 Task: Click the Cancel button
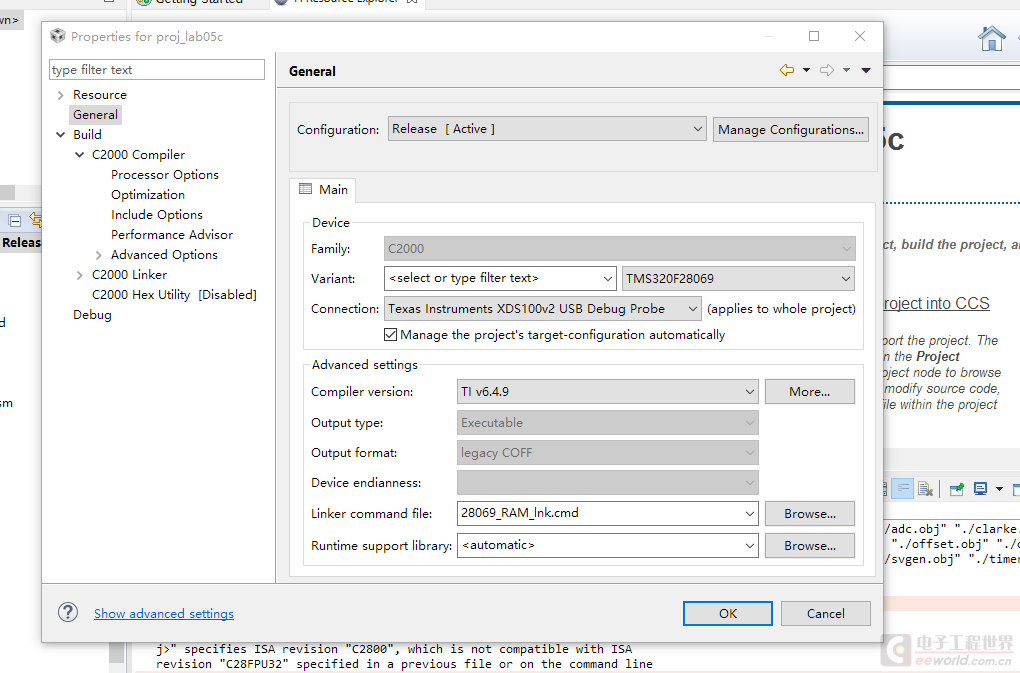click(x=825, y=613)
